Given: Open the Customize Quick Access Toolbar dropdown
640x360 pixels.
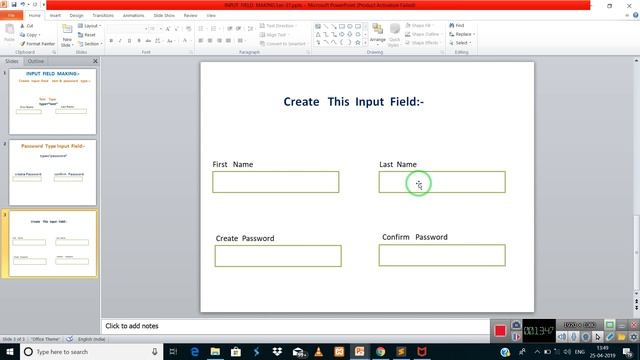Looking at the screenshot, I should 44,4.
